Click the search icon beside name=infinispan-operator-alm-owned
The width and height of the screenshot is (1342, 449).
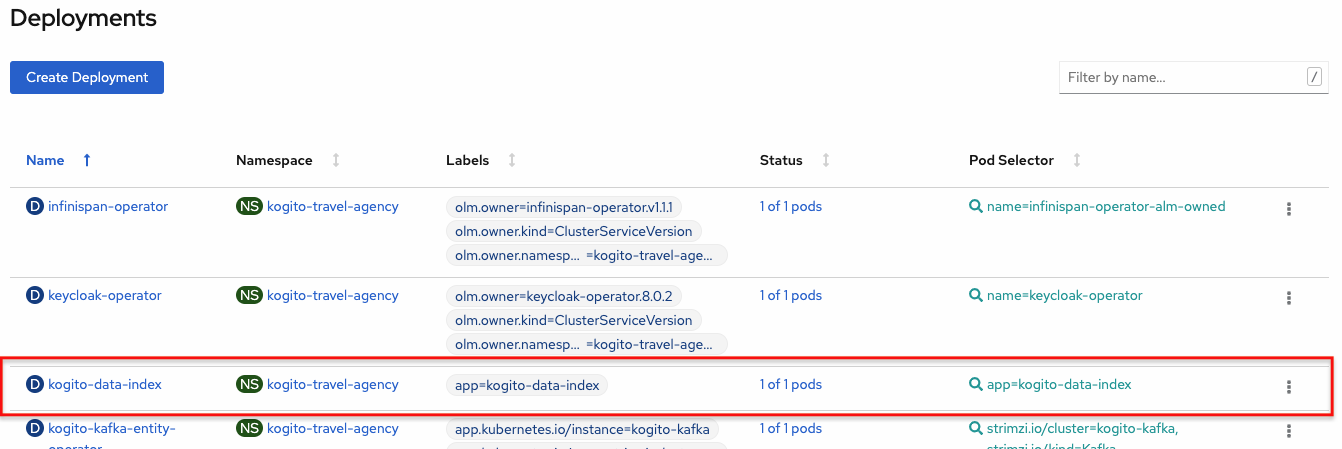coord(976,207)
